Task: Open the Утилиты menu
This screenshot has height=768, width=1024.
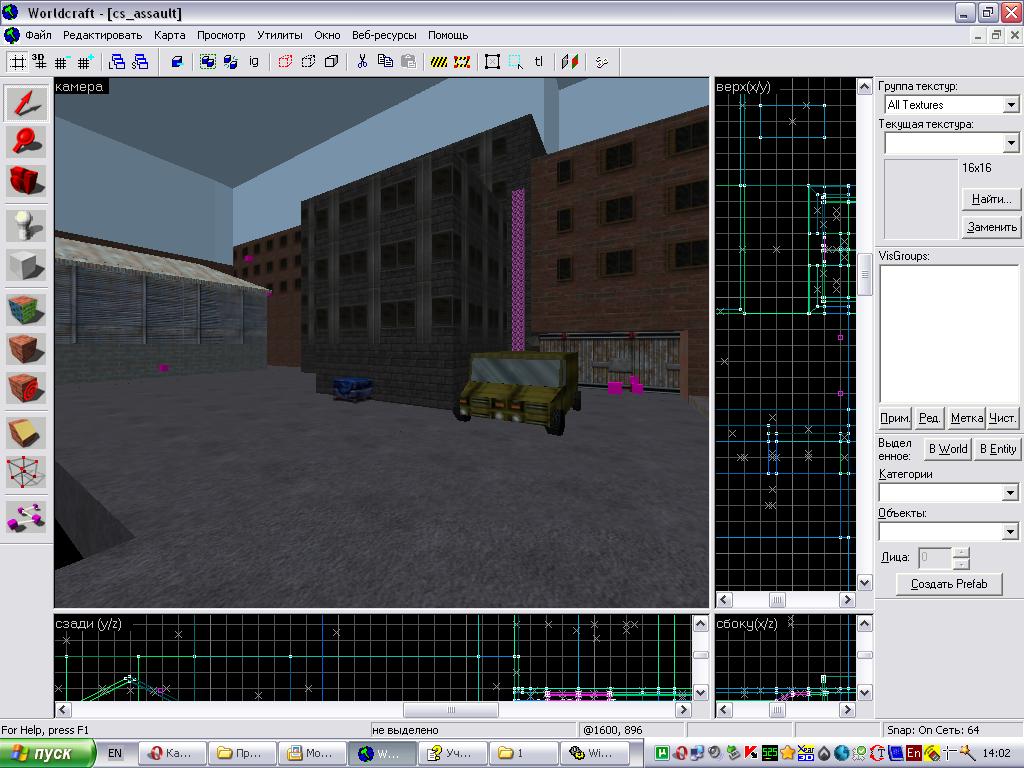Action: [x=279, y=35]
